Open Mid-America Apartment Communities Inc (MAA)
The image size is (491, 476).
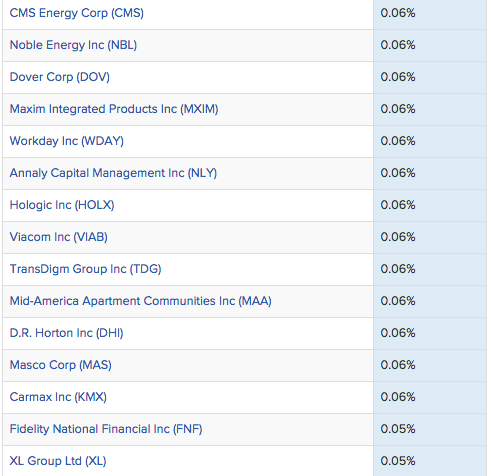[x=141, y=301]
